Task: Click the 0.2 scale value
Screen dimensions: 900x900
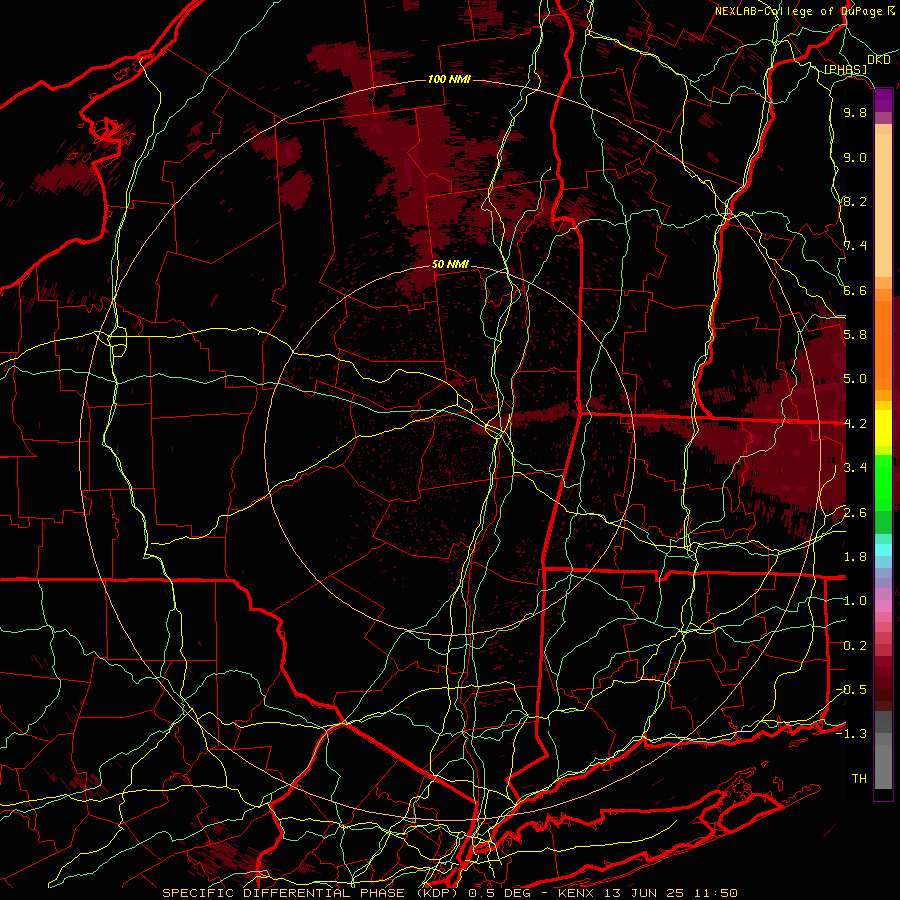Action: click(855, 646)
